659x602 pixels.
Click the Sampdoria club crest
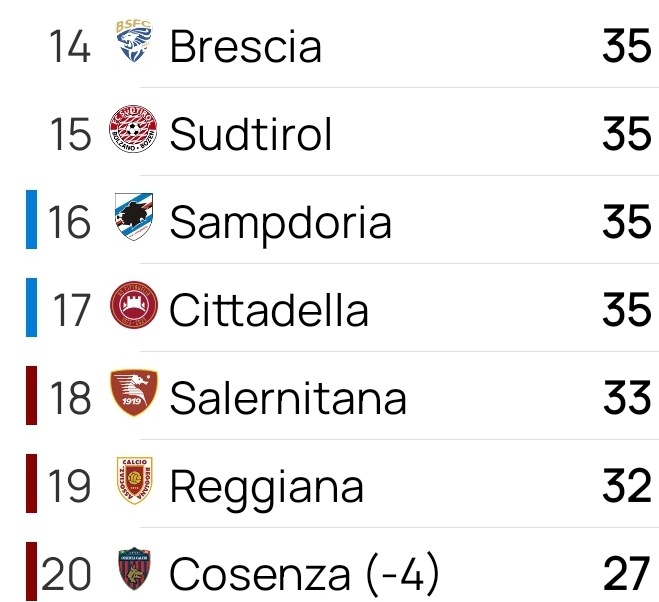pos(134,217)
